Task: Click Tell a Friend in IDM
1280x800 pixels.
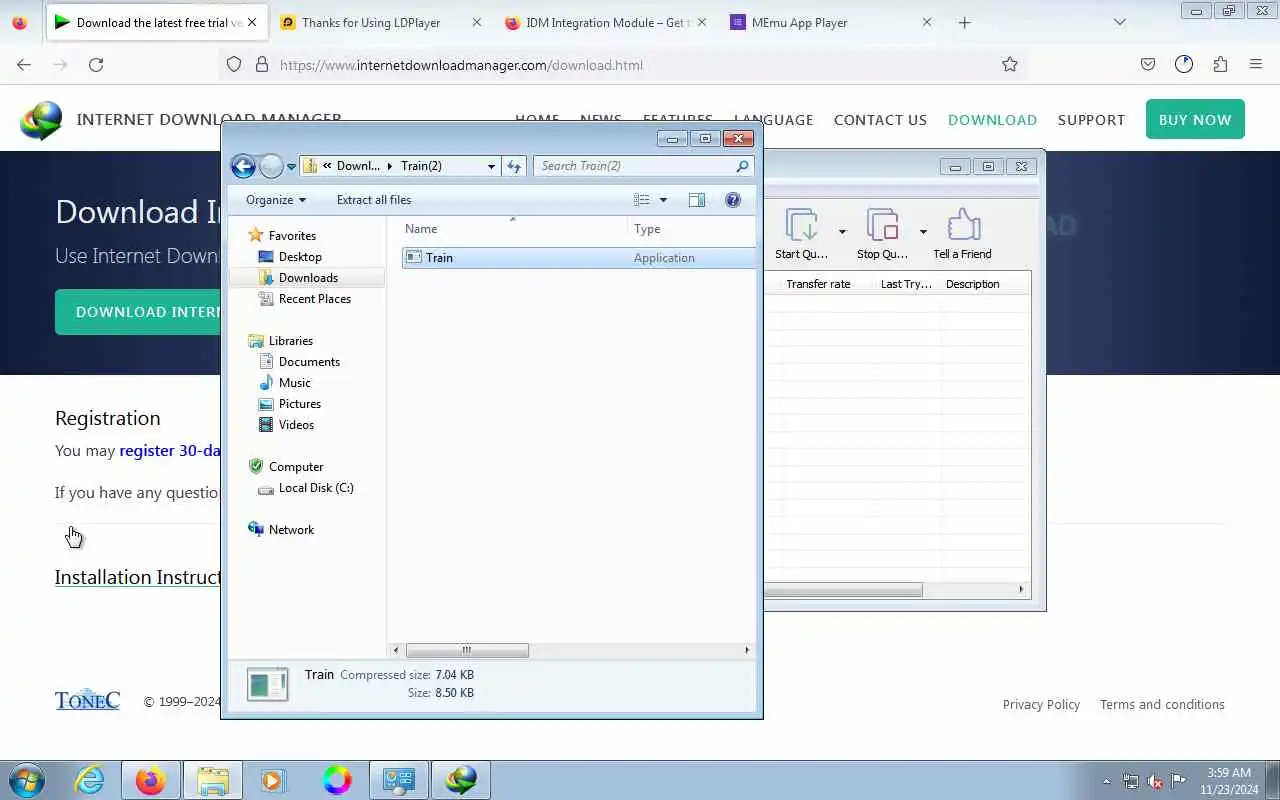Action: (x=962, y=234)
